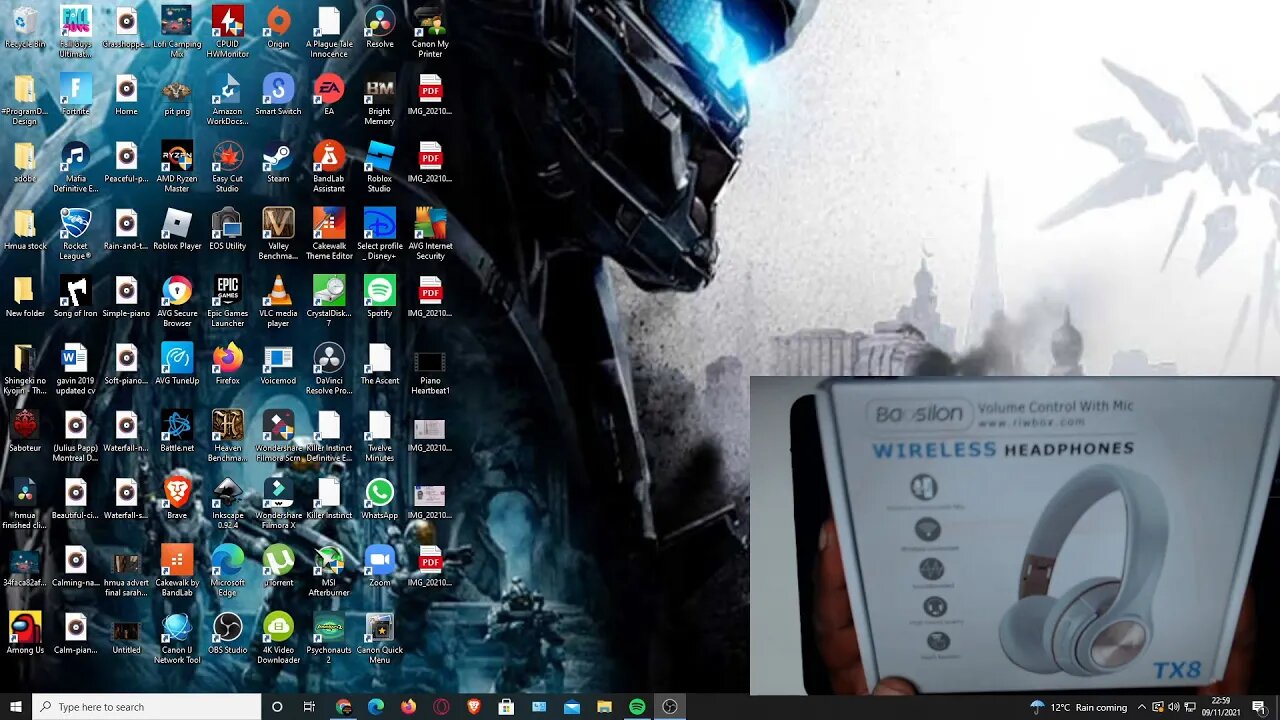Select the Piano Heartbeat1 video file
Viewport: 1280px width, 720px height.
click(x=430, y=368)
